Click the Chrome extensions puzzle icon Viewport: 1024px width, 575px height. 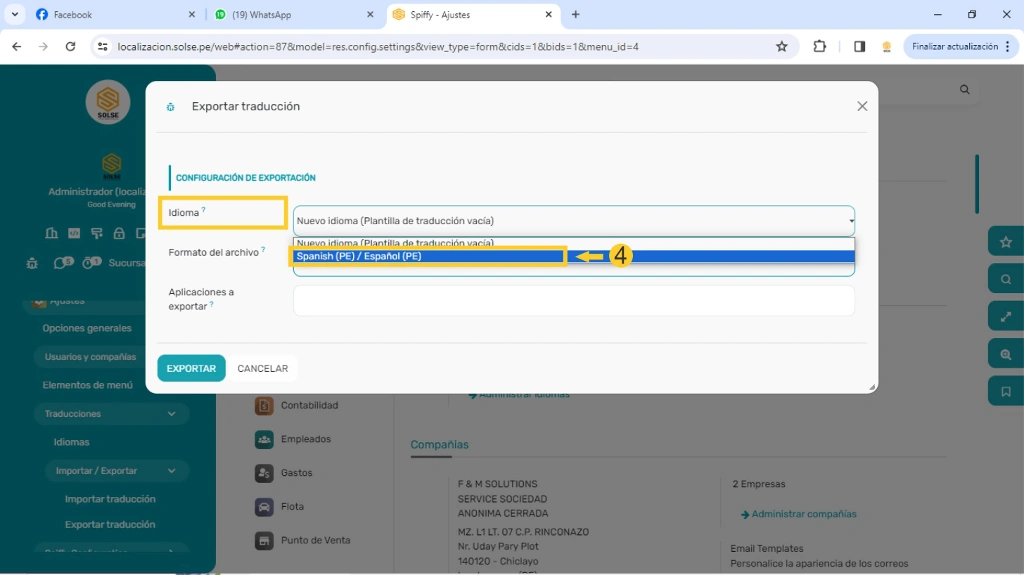(820, 46)
